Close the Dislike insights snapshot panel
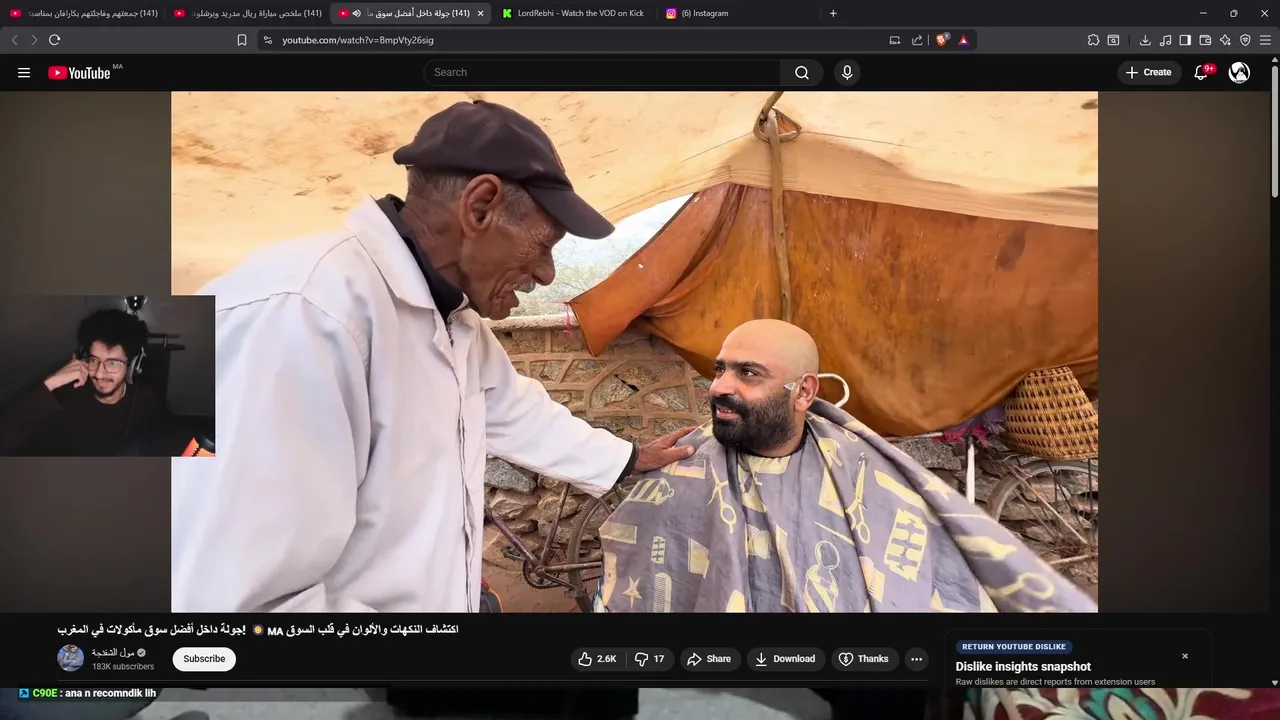 point(1185,656)
